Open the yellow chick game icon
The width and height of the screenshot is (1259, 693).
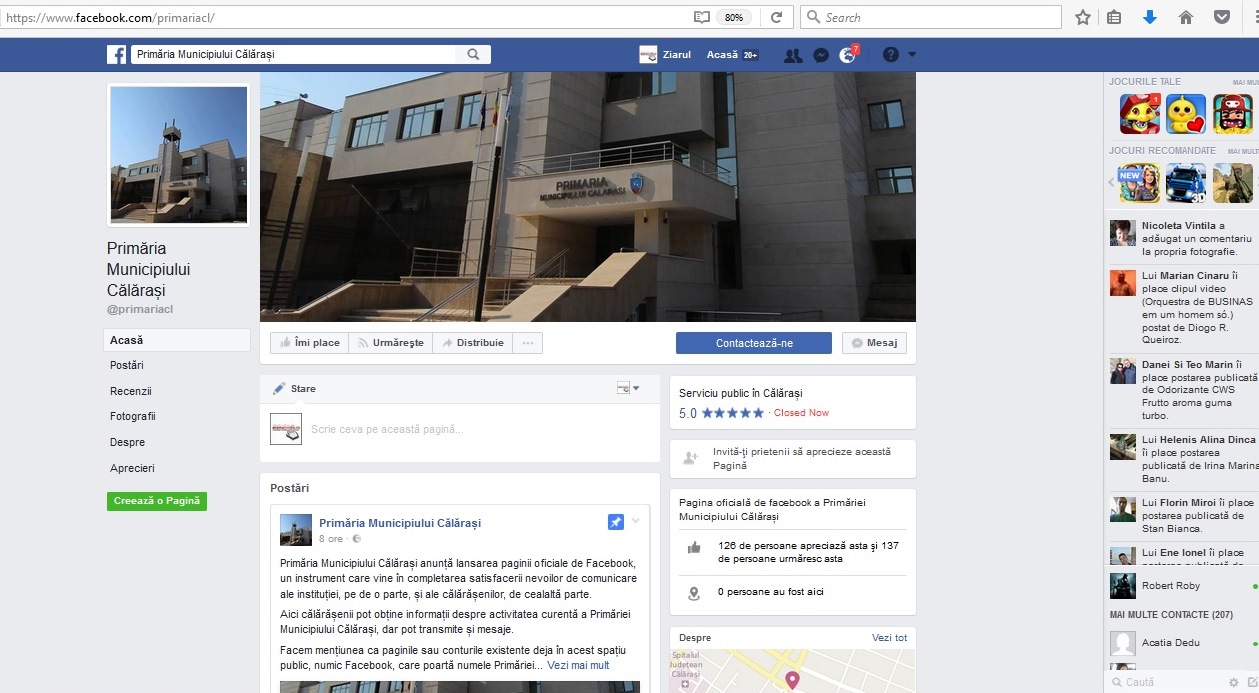pos(1186,114)
